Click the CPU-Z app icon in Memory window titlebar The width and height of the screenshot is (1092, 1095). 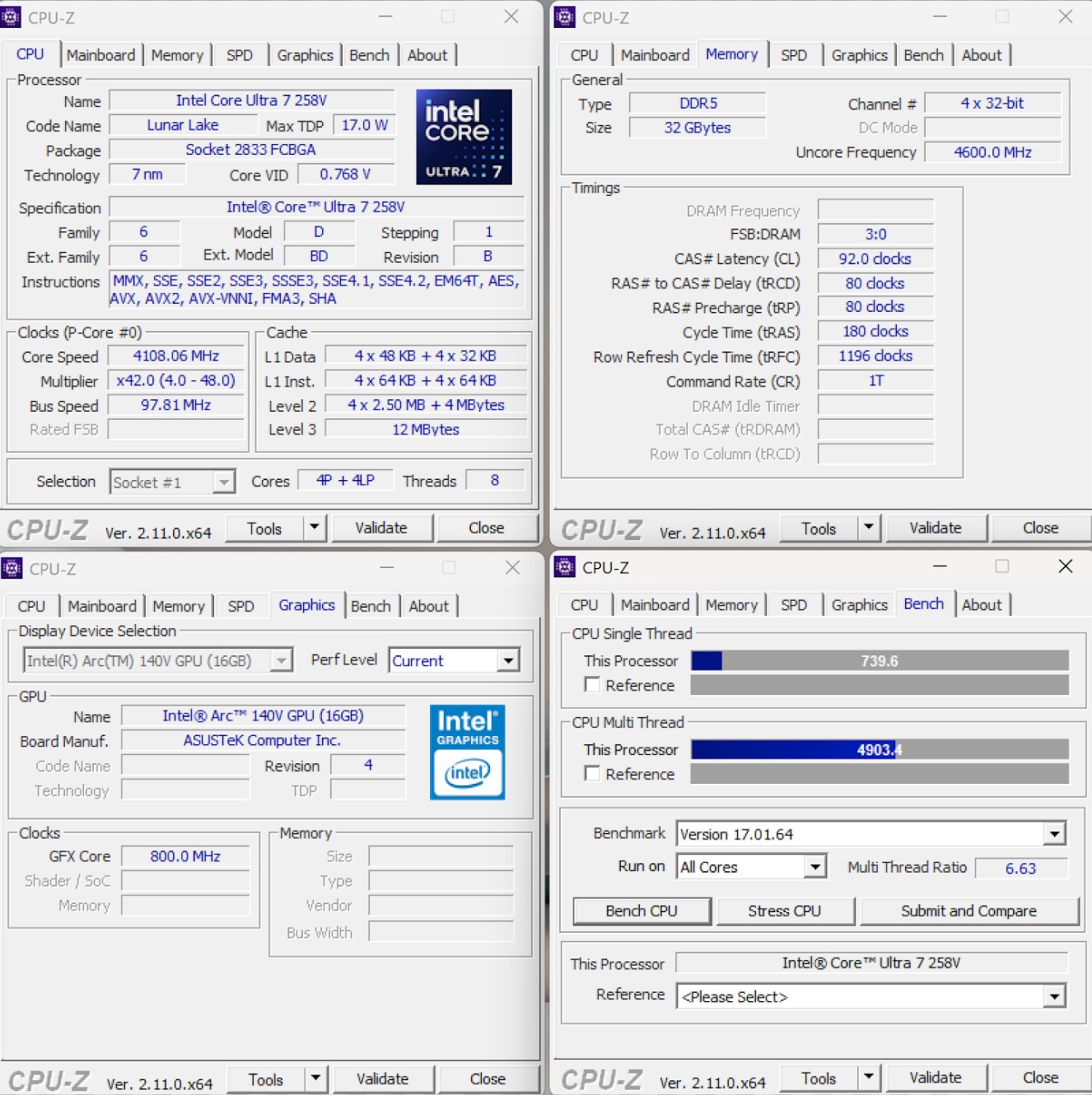pyautogui.click(x=565, y=17)
